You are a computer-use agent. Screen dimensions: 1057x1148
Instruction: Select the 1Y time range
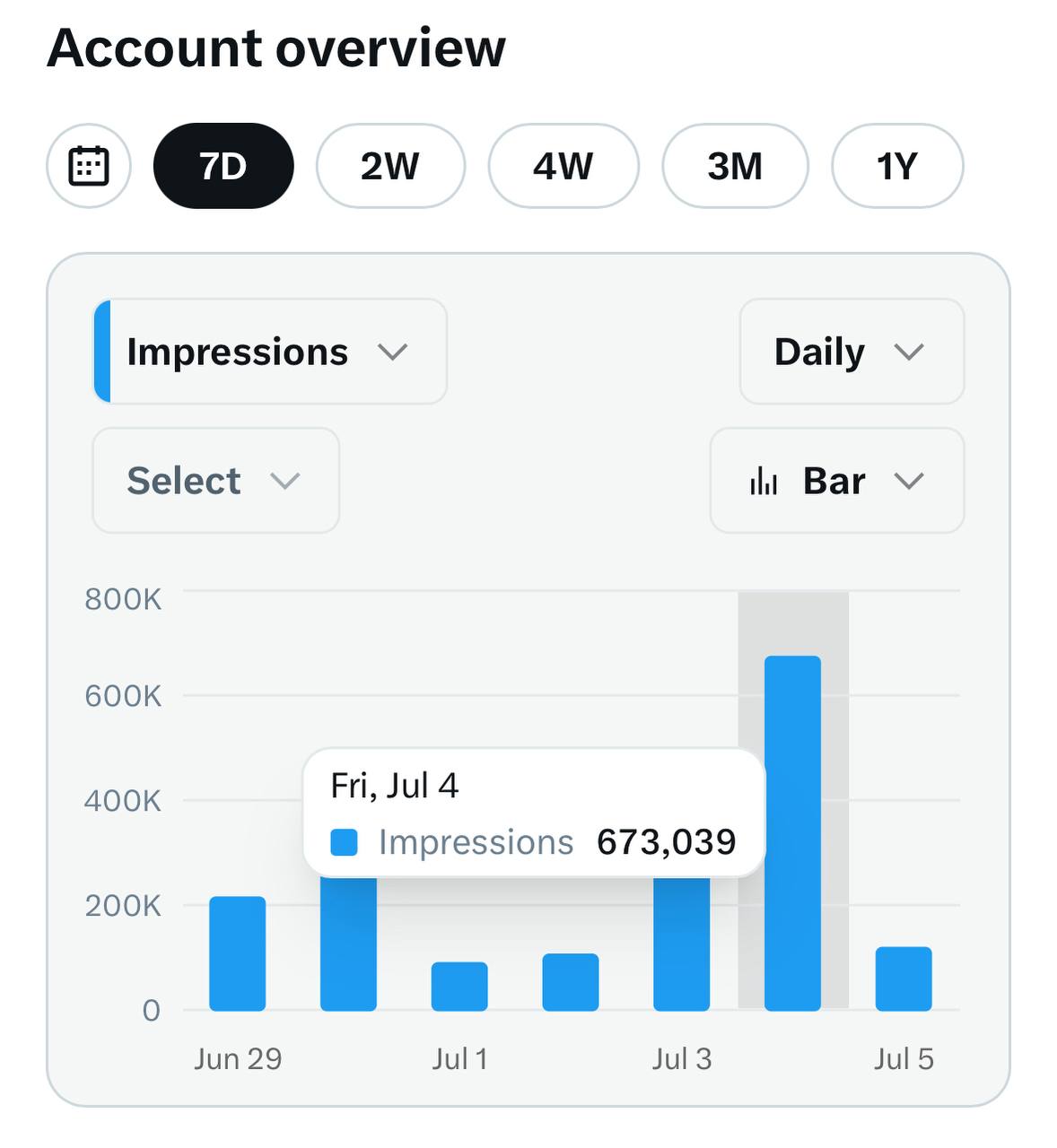pyautogui.click(x=897, y=166)
